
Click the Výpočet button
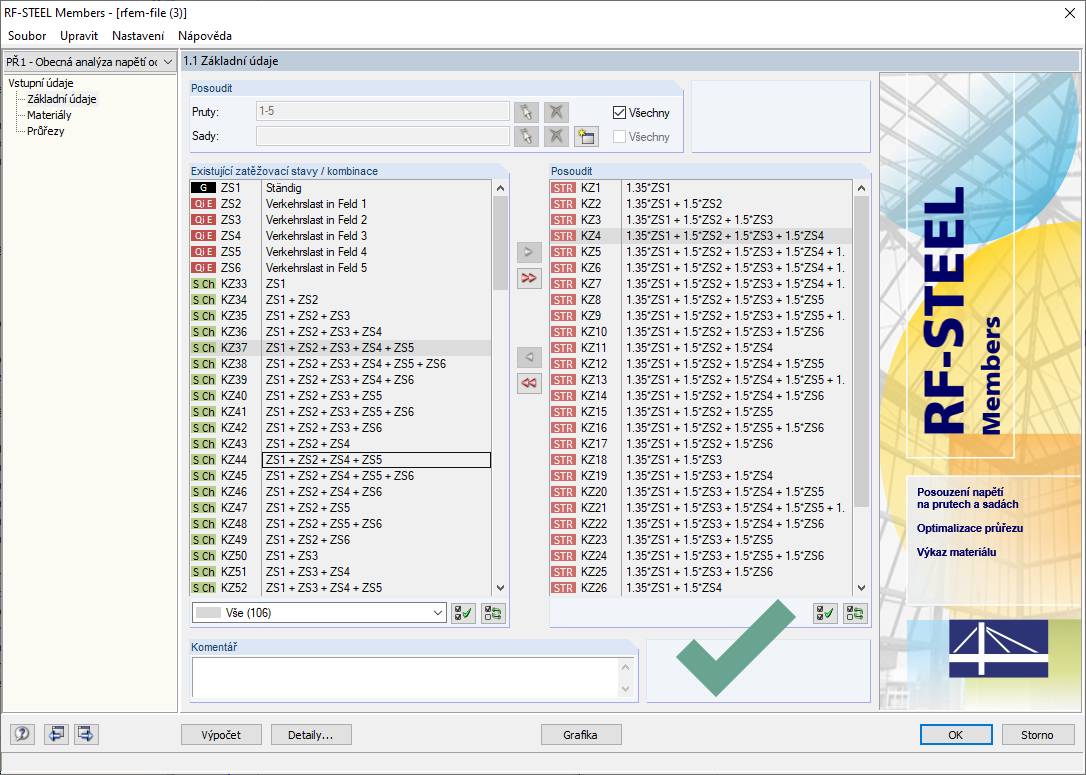point(222,735)
